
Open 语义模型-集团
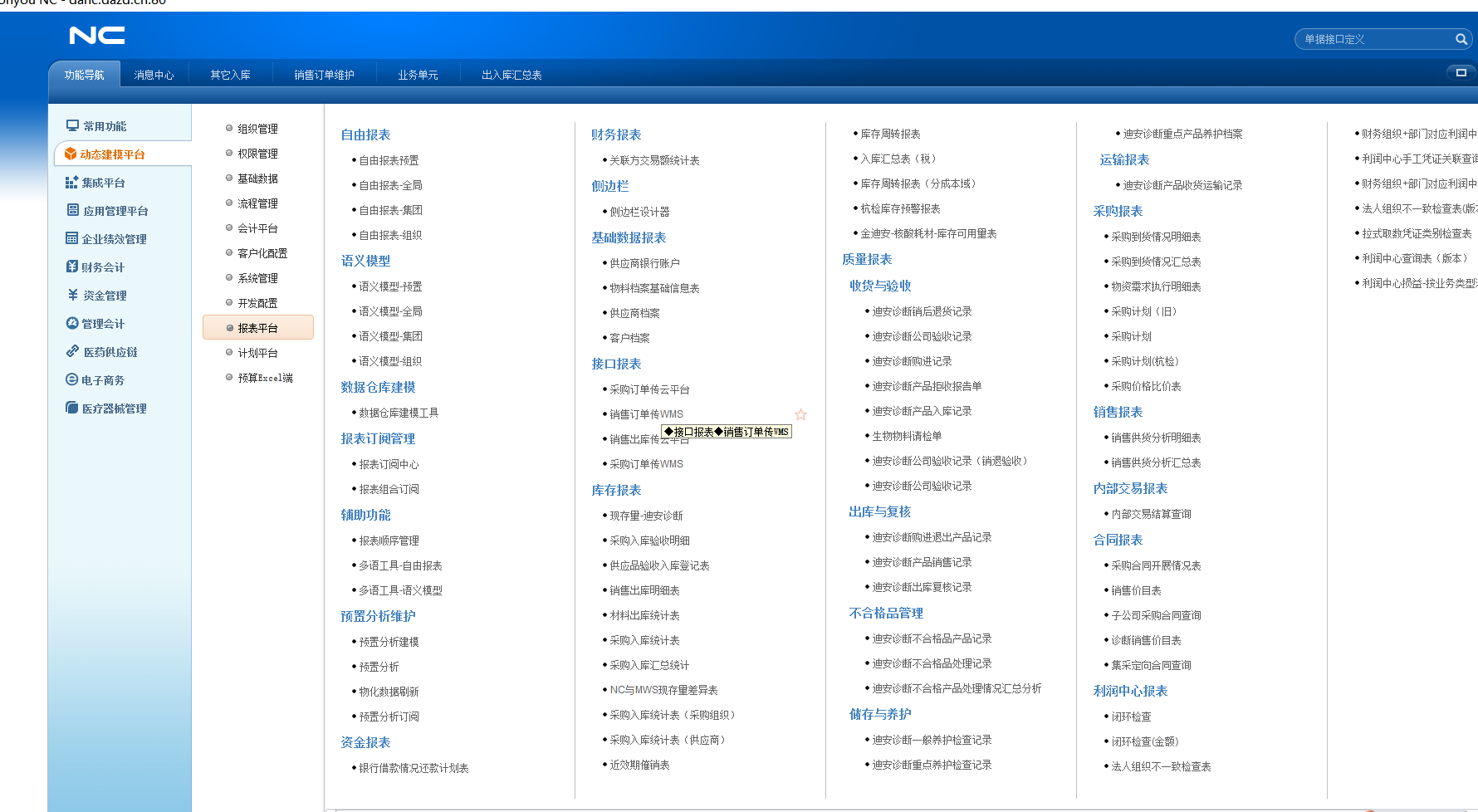(x=390, y=336)
